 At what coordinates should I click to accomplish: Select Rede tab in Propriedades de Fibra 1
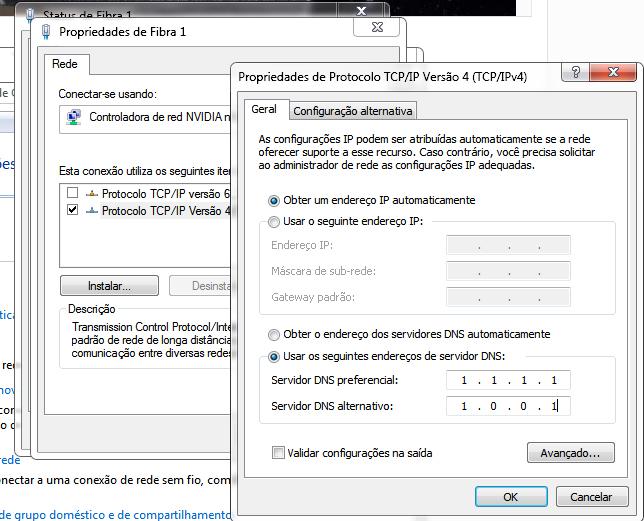pyautogui.click(x=65, y=64)
